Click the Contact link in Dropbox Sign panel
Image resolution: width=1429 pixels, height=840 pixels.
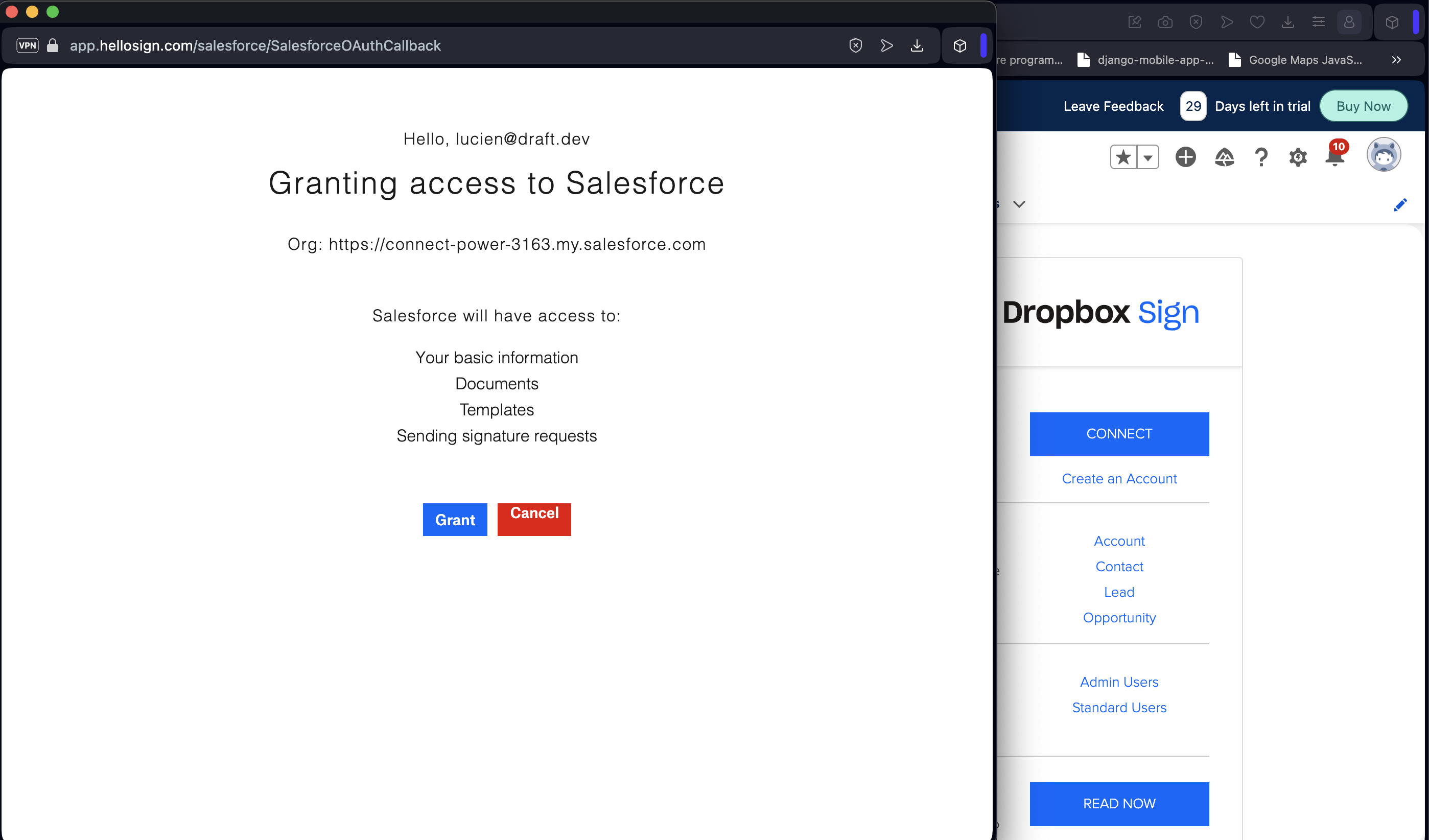coord(1119,567)
